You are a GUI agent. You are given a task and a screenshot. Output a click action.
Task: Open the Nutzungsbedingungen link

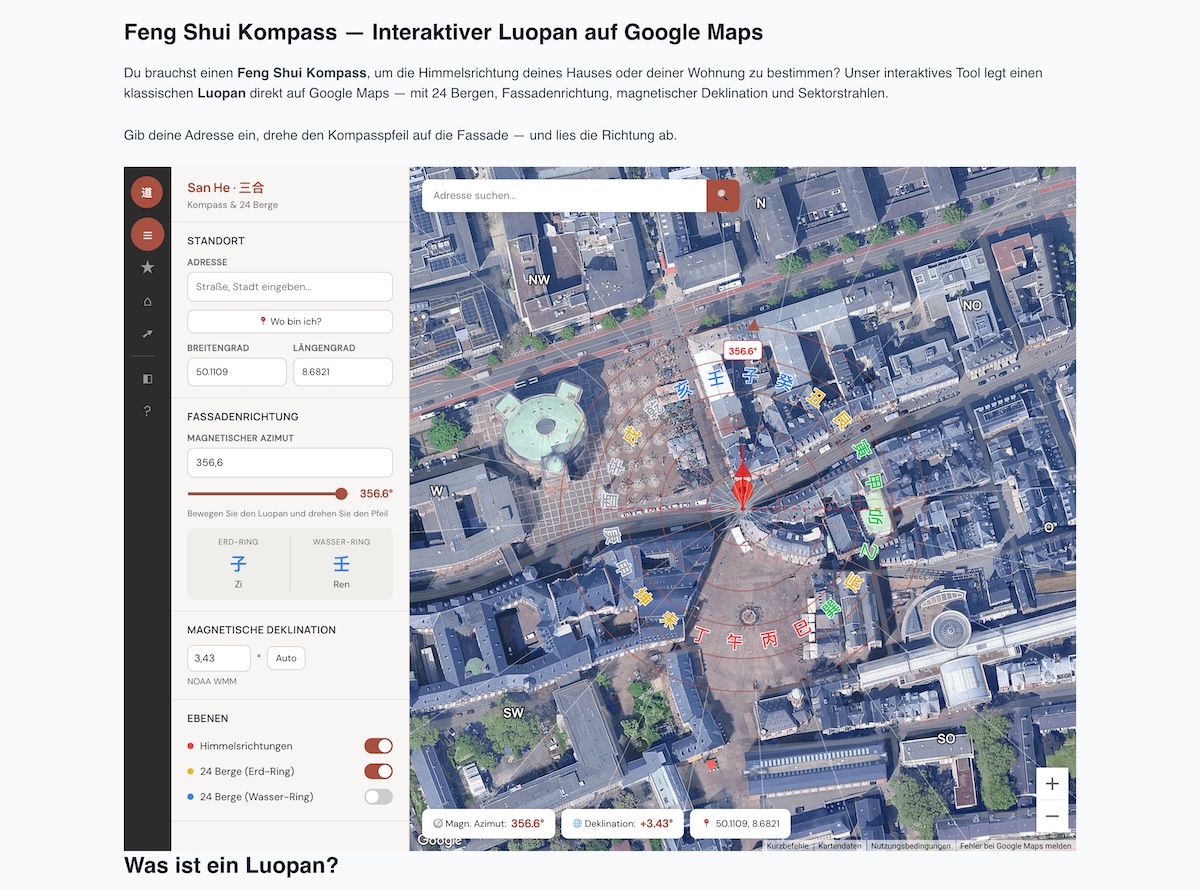point(910,846)
